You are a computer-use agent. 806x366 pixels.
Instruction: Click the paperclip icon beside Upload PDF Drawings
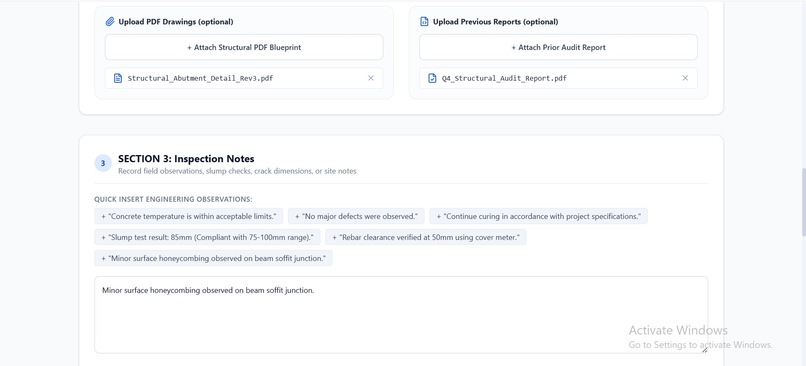[109, 22]
